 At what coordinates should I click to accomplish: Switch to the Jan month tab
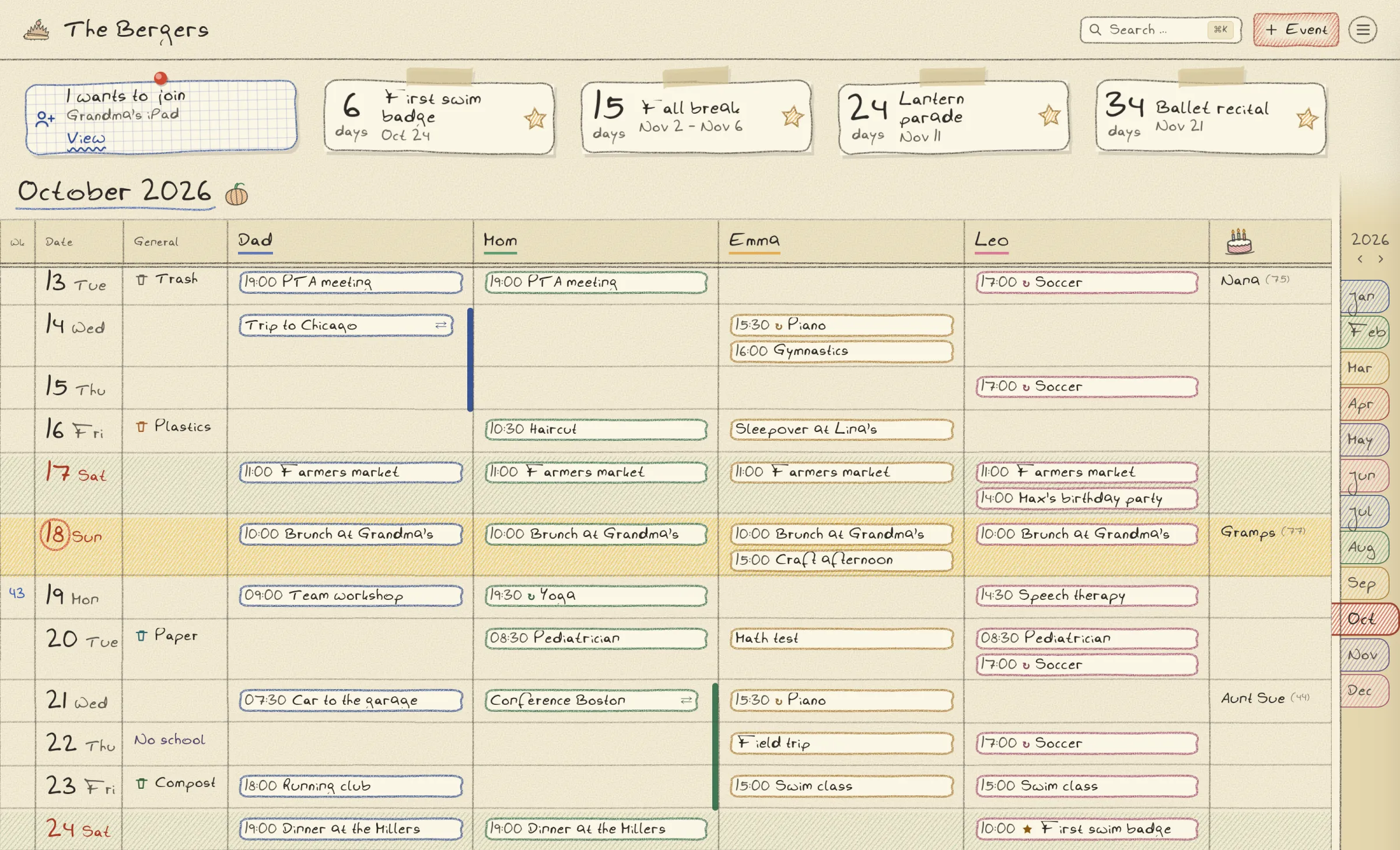(x=1364, y=297)
